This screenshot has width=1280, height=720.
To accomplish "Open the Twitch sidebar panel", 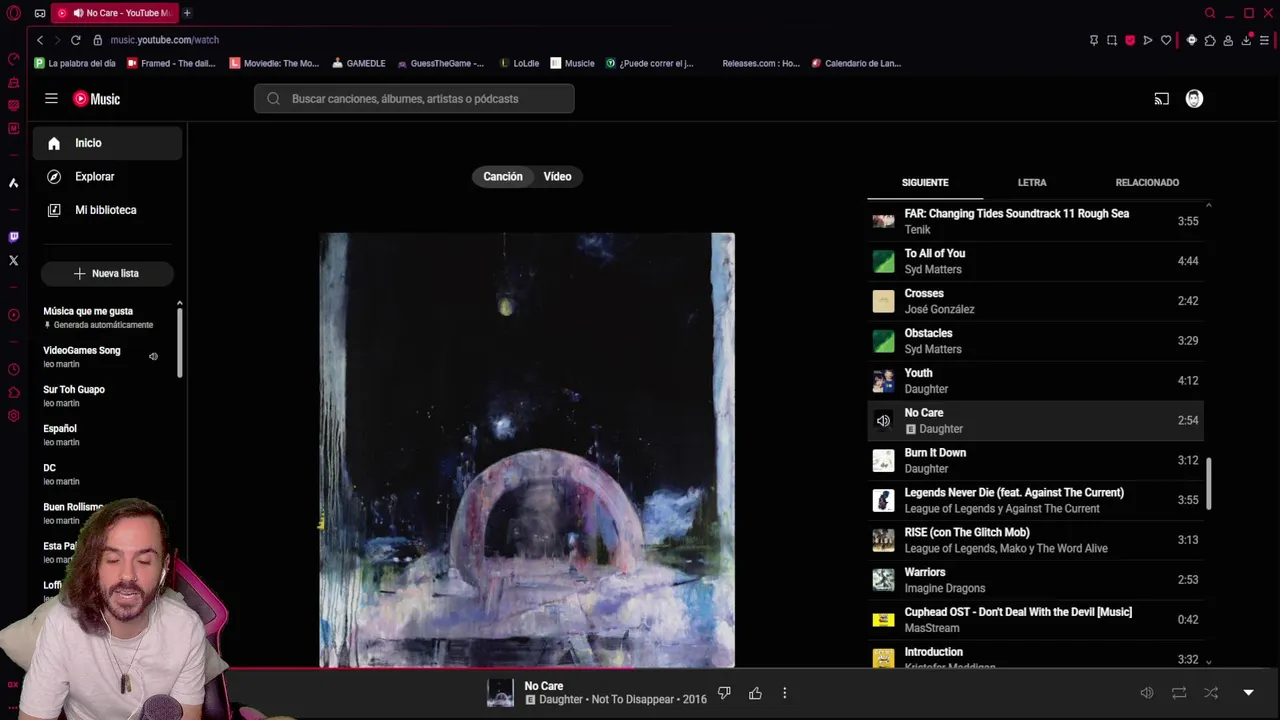I will click(13, 237).
